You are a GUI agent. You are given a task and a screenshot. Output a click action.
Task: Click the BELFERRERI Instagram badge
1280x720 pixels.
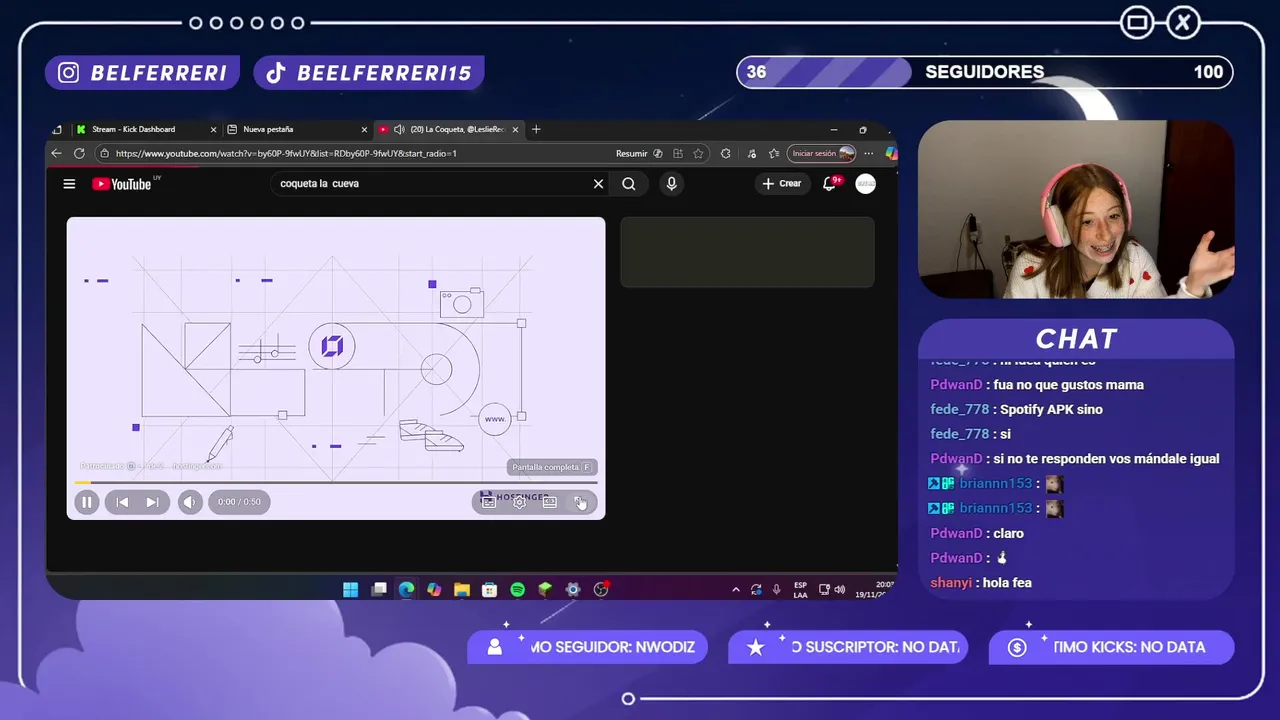(x=142, y=73)
